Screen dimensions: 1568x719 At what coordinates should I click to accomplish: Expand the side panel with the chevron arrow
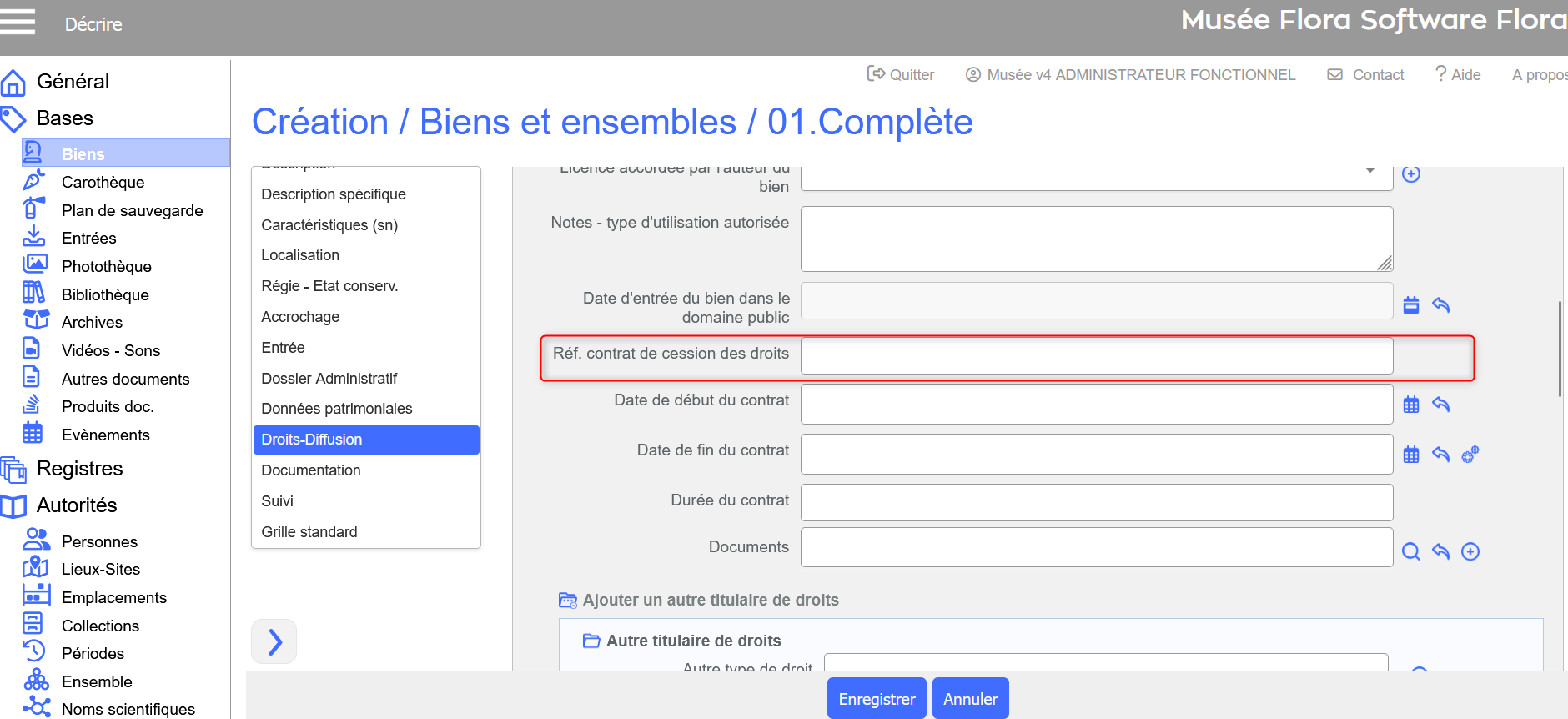[x=274, y=641]
